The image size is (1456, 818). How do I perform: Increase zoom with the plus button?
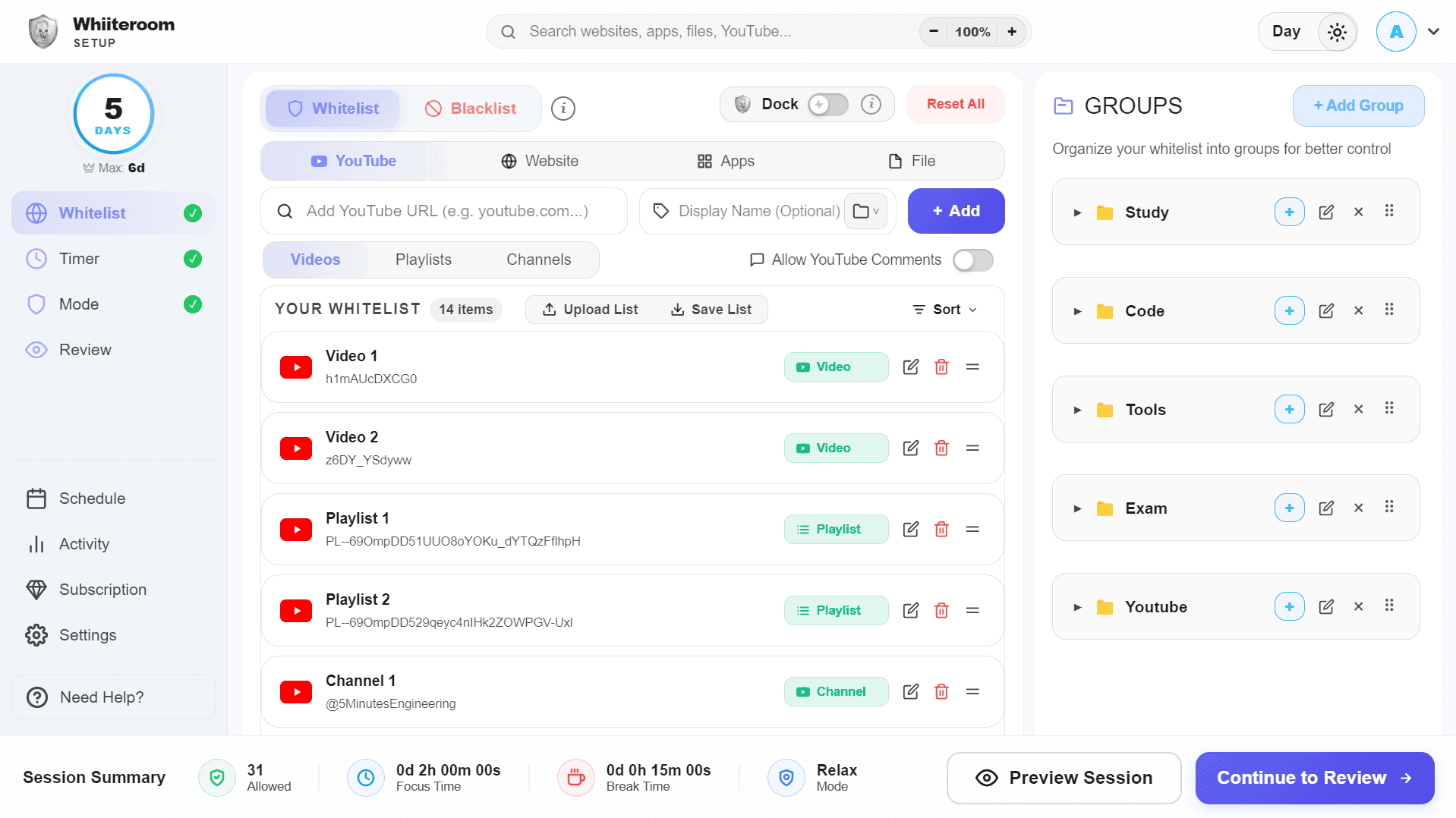click(1011, 32)
